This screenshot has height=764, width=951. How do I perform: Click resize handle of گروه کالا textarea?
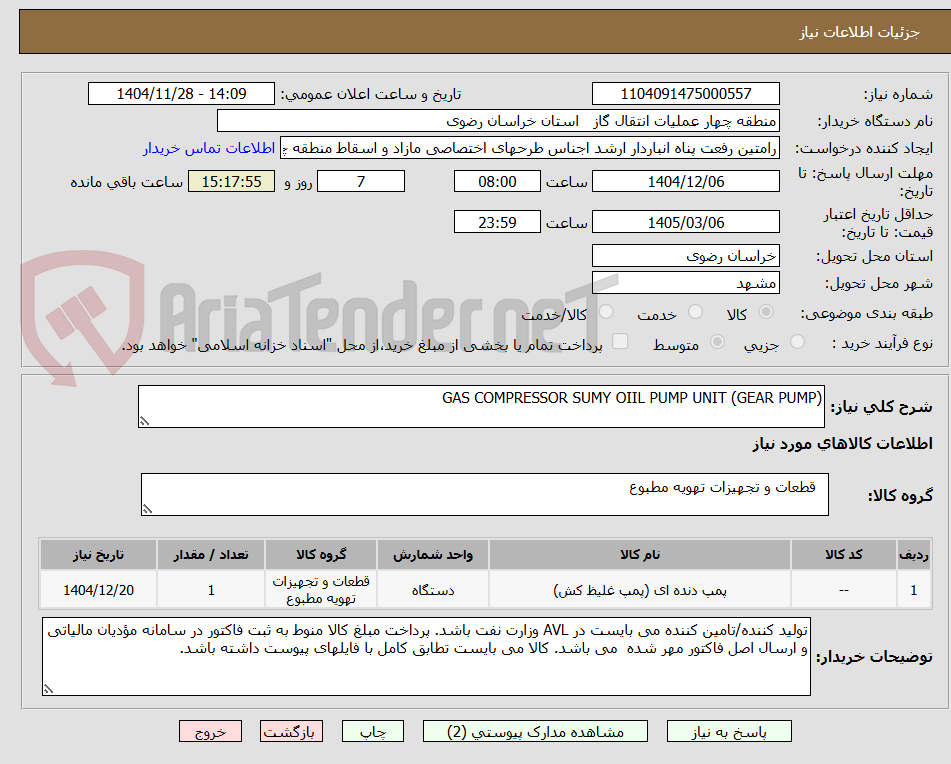(x=147, y=509)
